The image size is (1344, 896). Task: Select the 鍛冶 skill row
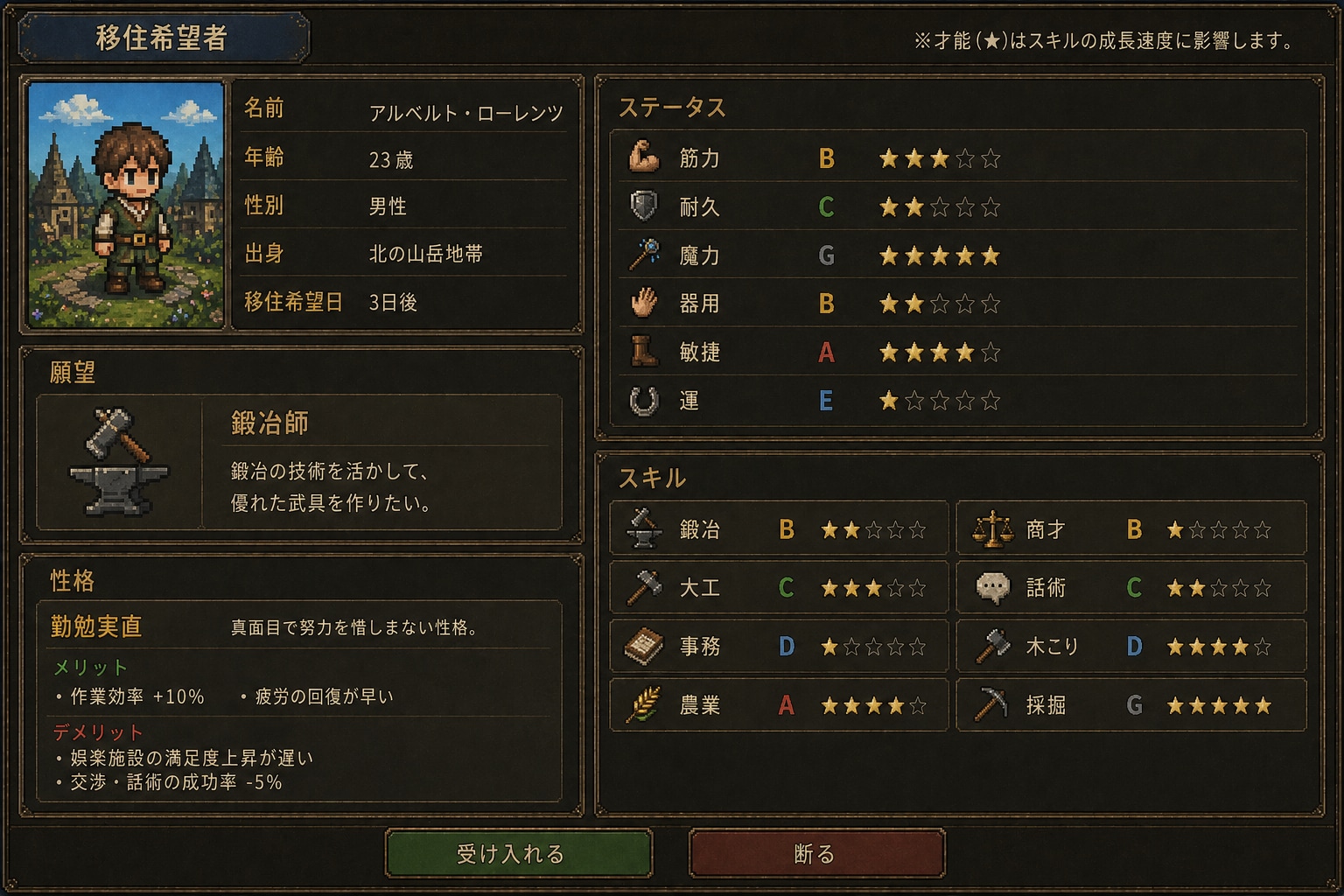point(779,528)
